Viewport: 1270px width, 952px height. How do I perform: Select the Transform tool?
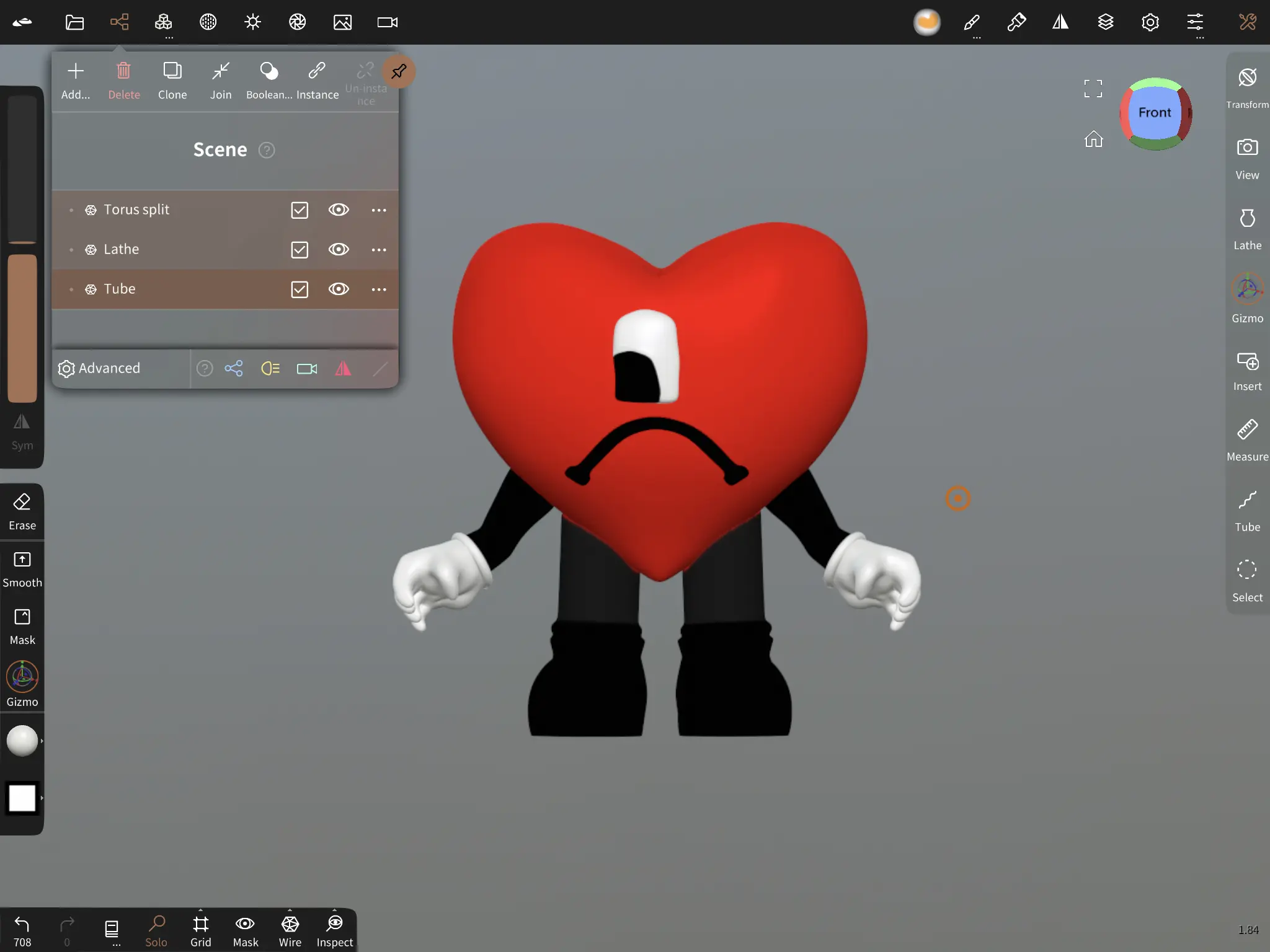(1247, 87)
